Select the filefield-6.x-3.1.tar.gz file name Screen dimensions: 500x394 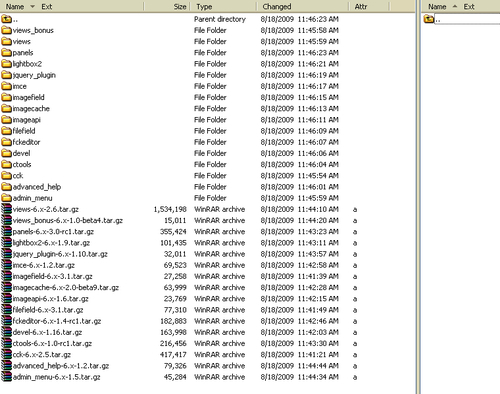(x=48, y=310)
